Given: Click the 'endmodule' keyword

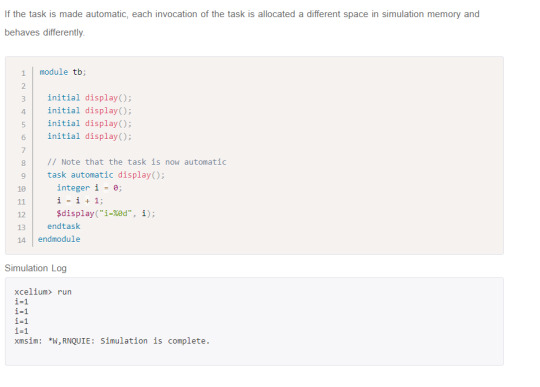Looking at the screenshot, I should pos(59,239).
